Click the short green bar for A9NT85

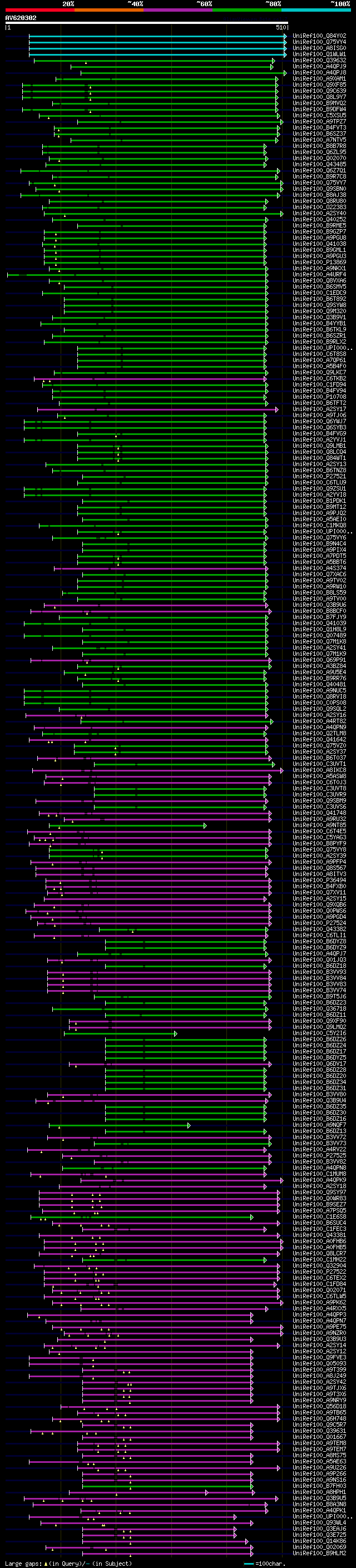tap(128, 825)
